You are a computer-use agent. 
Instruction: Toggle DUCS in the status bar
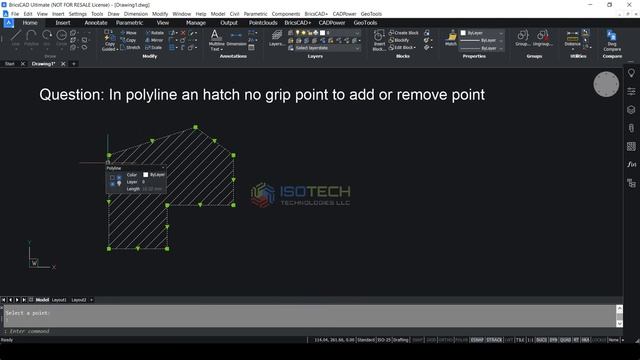pos(541,340)
